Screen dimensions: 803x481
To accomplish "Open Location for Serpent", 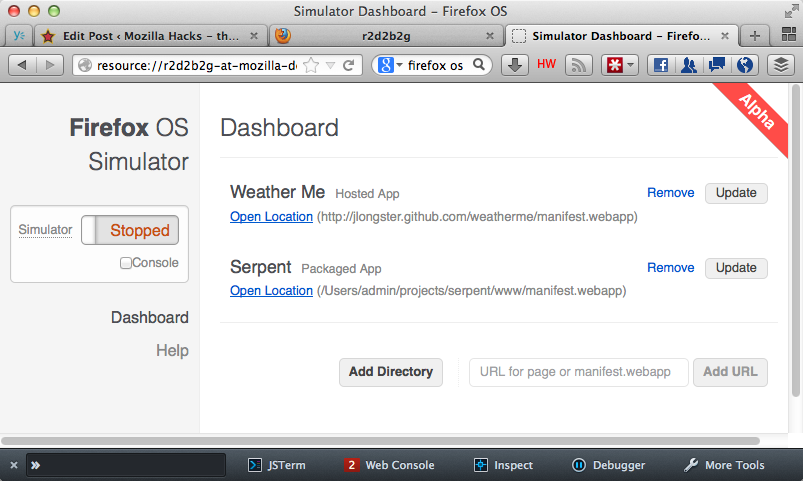I will tap(271, 290).
